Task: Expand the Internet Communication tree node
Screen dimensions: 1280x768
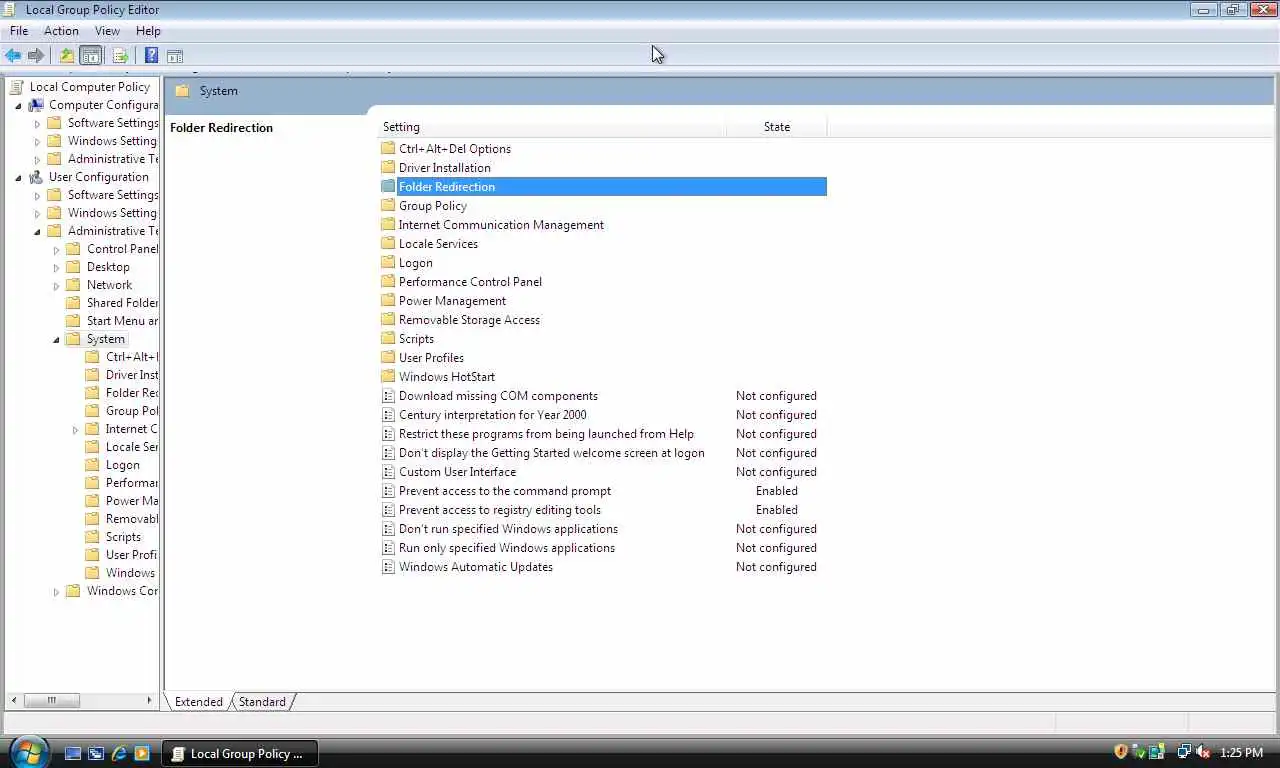Action: pos(76,429)
